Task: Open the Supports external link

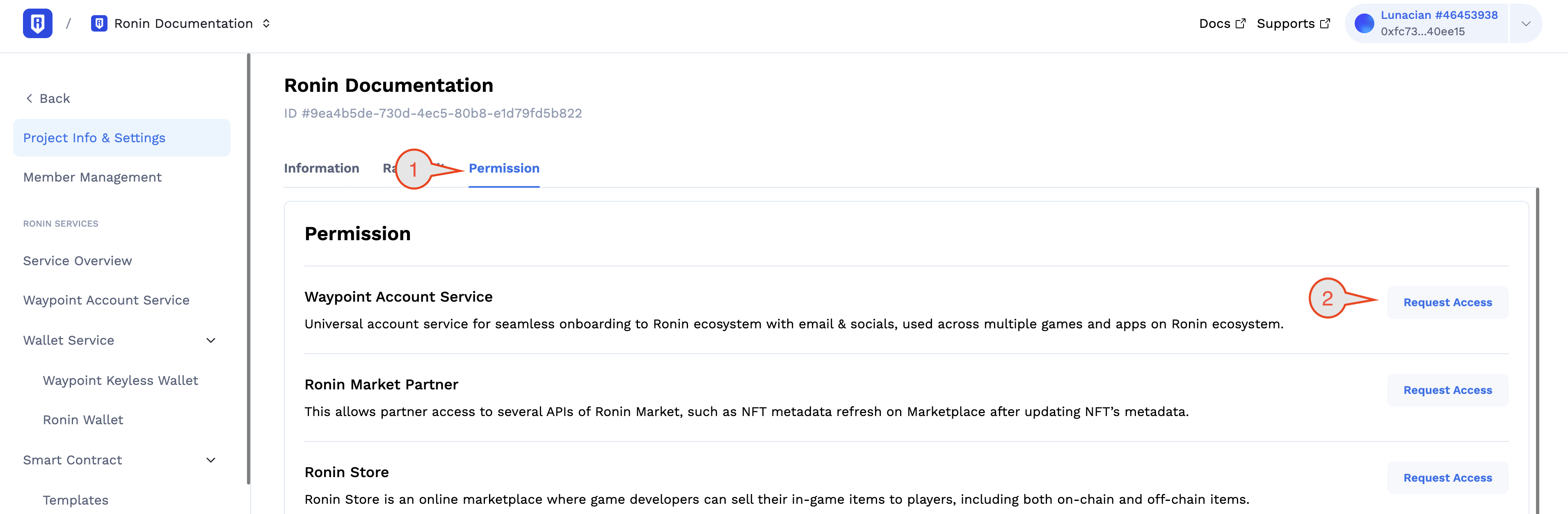Action: [1294, 23]
